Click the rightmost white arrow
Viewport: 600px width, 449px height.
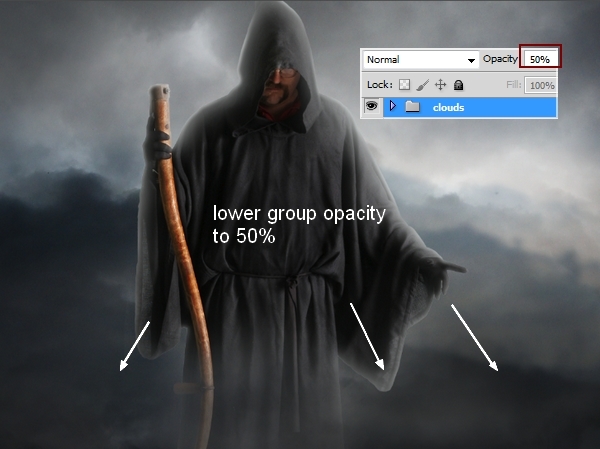coord(475,338)
